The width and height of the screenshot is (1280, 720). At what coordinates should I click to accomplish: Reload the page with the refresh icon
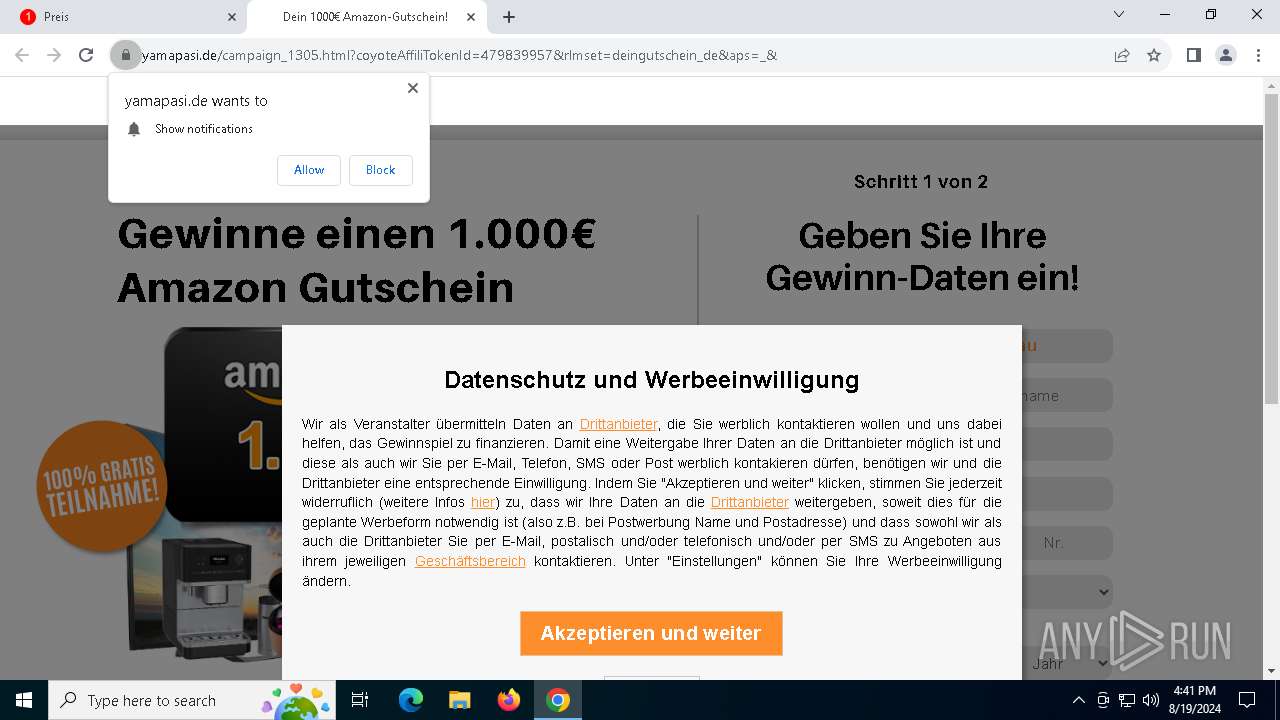click(86, 55)
